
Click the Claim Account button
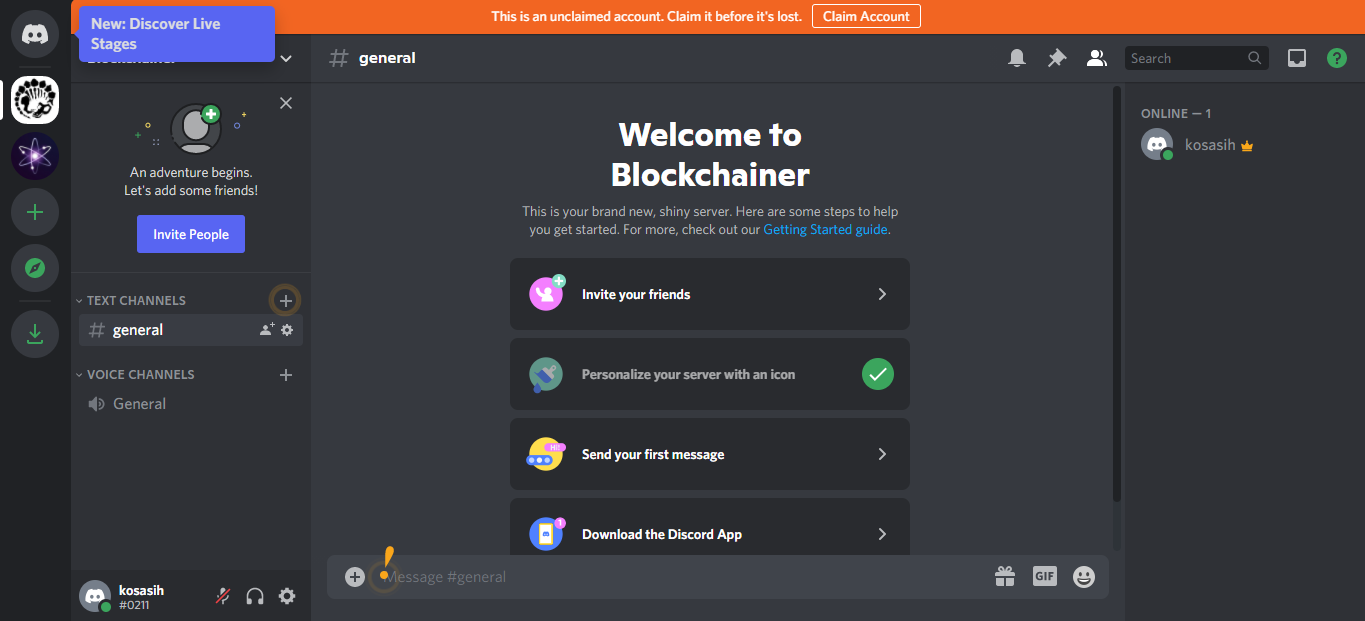tap(866, 16)
